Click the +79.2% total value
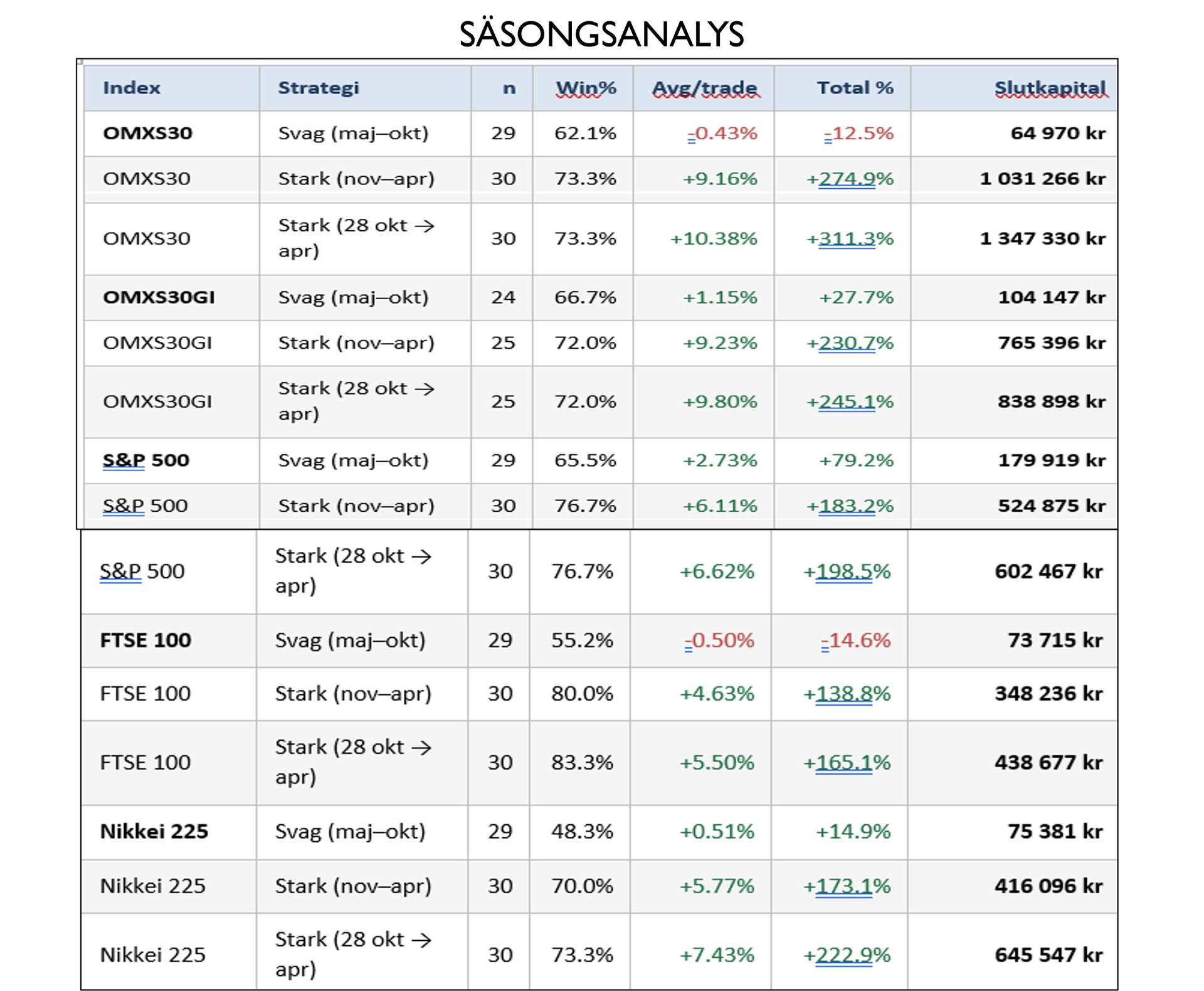The height and width of the screenshot is (991, 1204). (856, 460)
